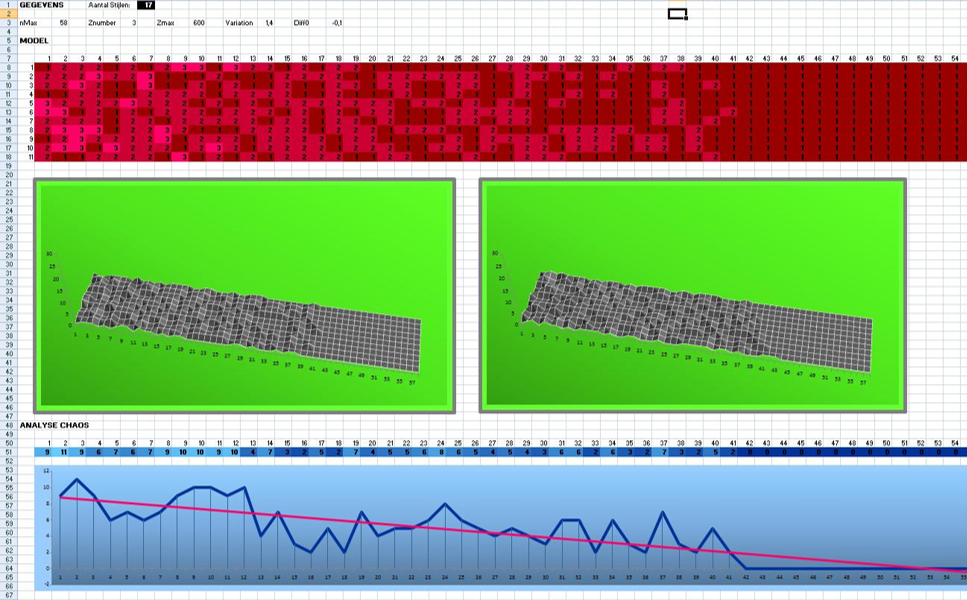Click the nMax value cell 58
The width and height of the screenshot is (967, 600).
[64, 23]
